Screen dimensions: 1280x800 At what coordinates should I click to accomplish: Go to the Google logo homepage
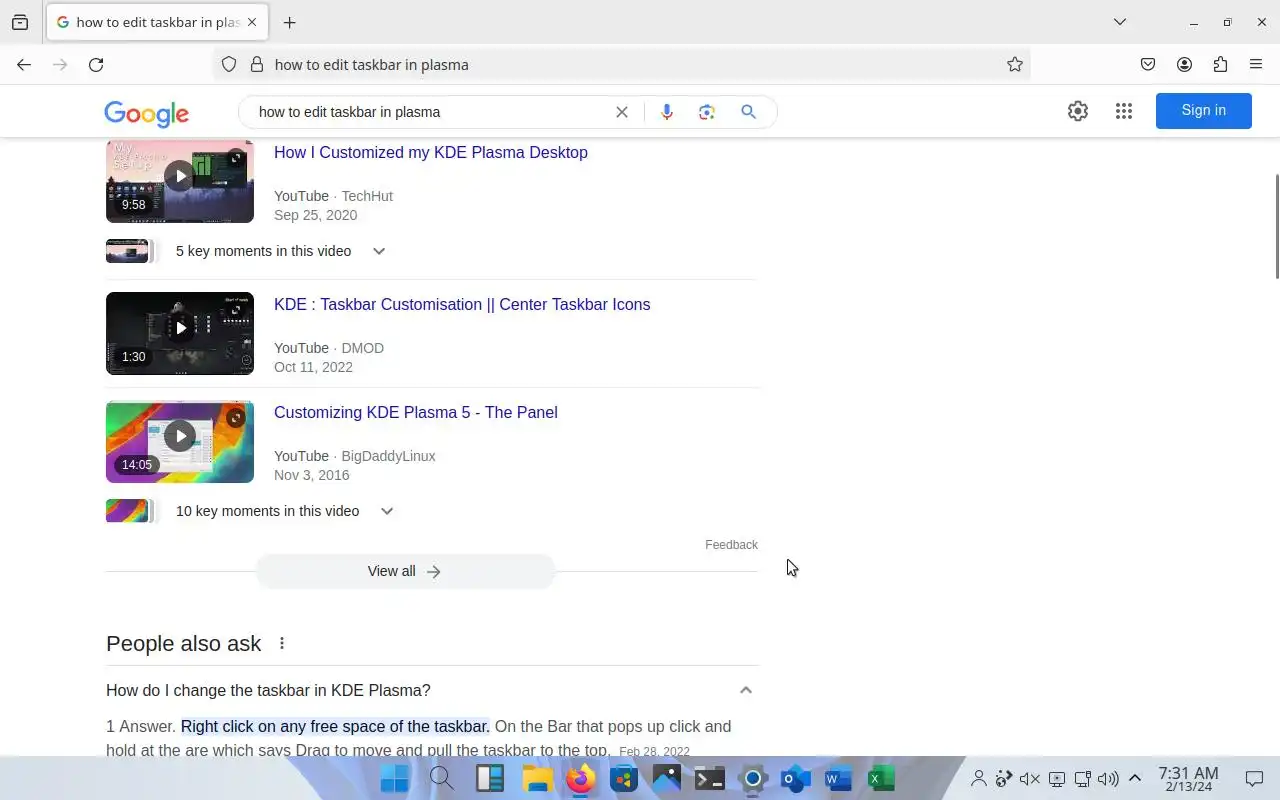pos(146,113)
